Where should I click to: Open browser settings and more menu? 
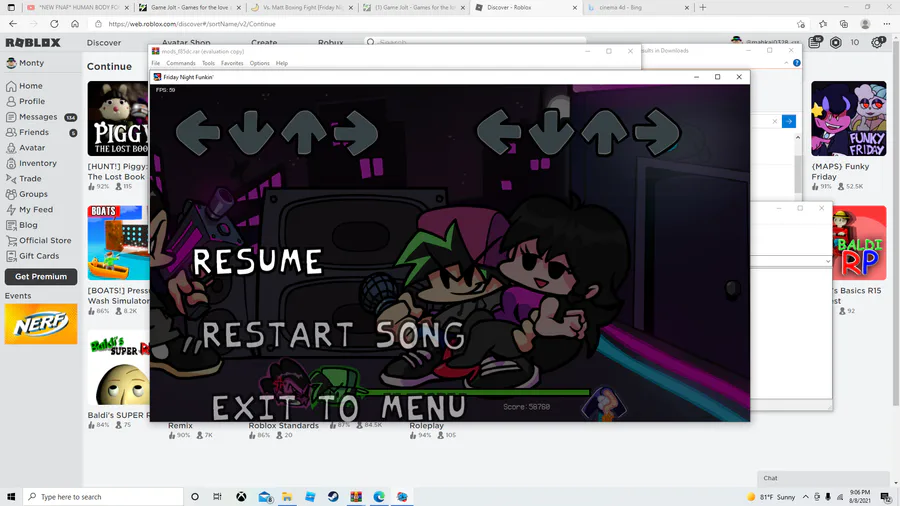[887, 24]
